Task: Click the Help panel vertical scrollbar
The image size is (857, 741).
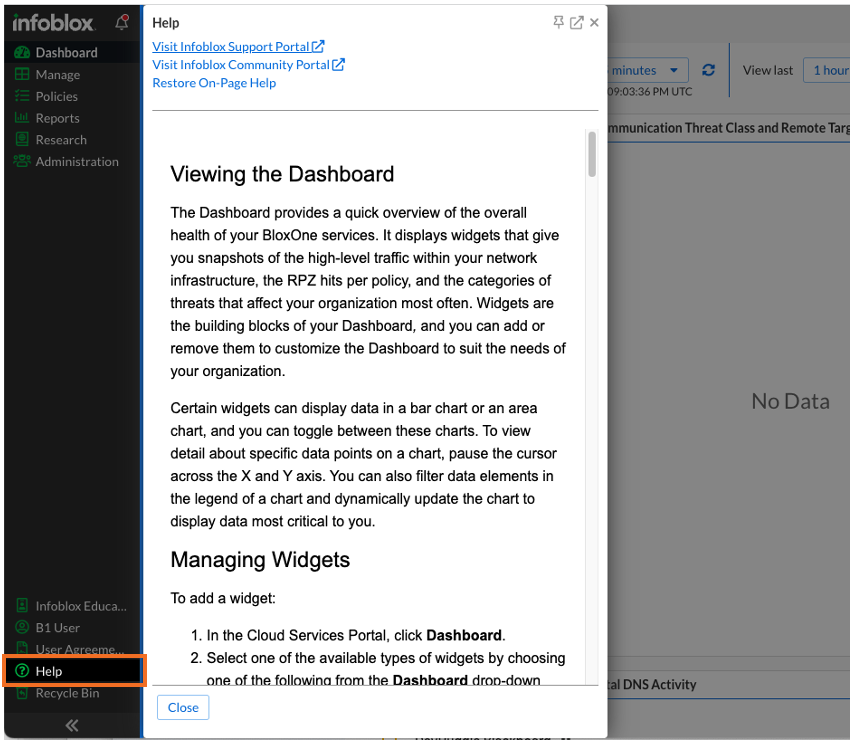Action: coord(592,155)
